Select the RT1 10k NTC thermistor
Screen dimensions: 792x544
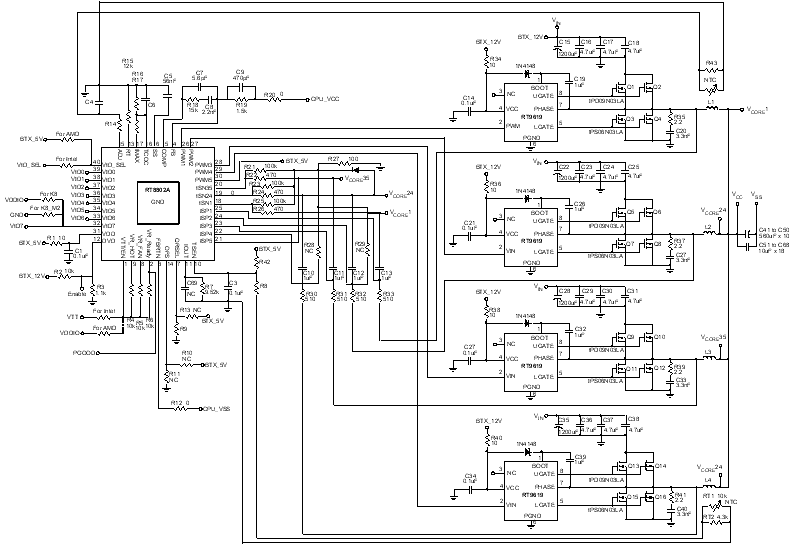point(711,504)
